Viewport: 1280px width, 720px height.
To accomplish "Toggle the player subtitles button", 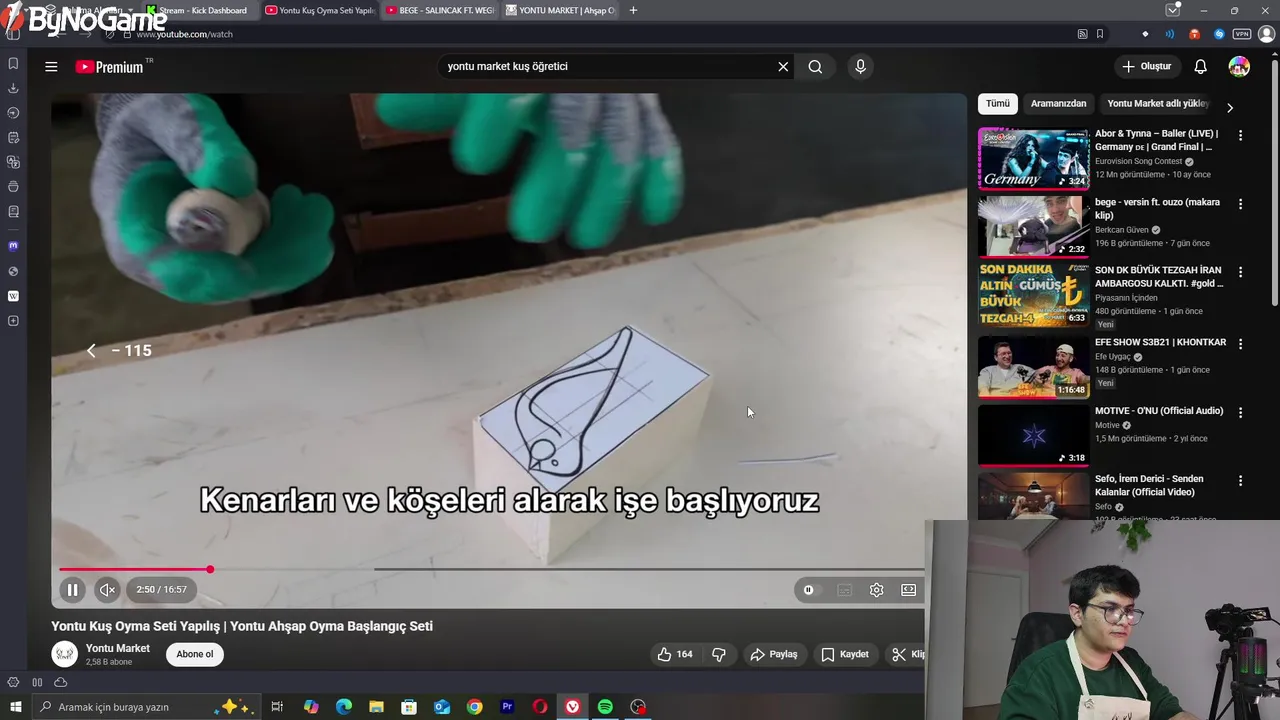I will tap(844, 590).
